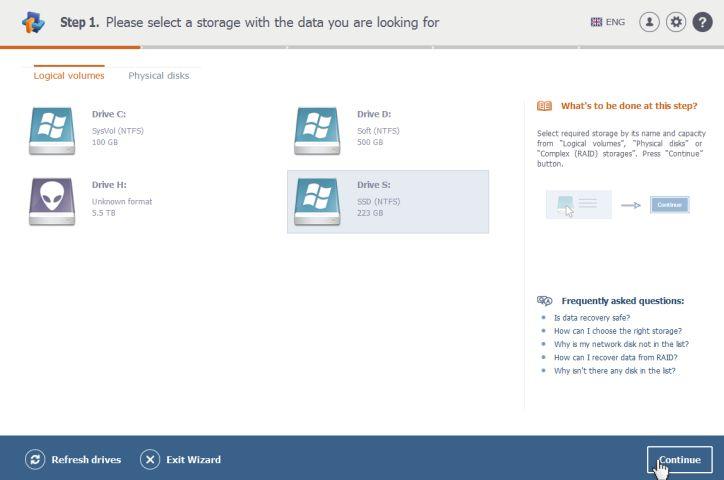Click the Drive H: label text
Screen dimensions: 724x480
click(109, 185)
